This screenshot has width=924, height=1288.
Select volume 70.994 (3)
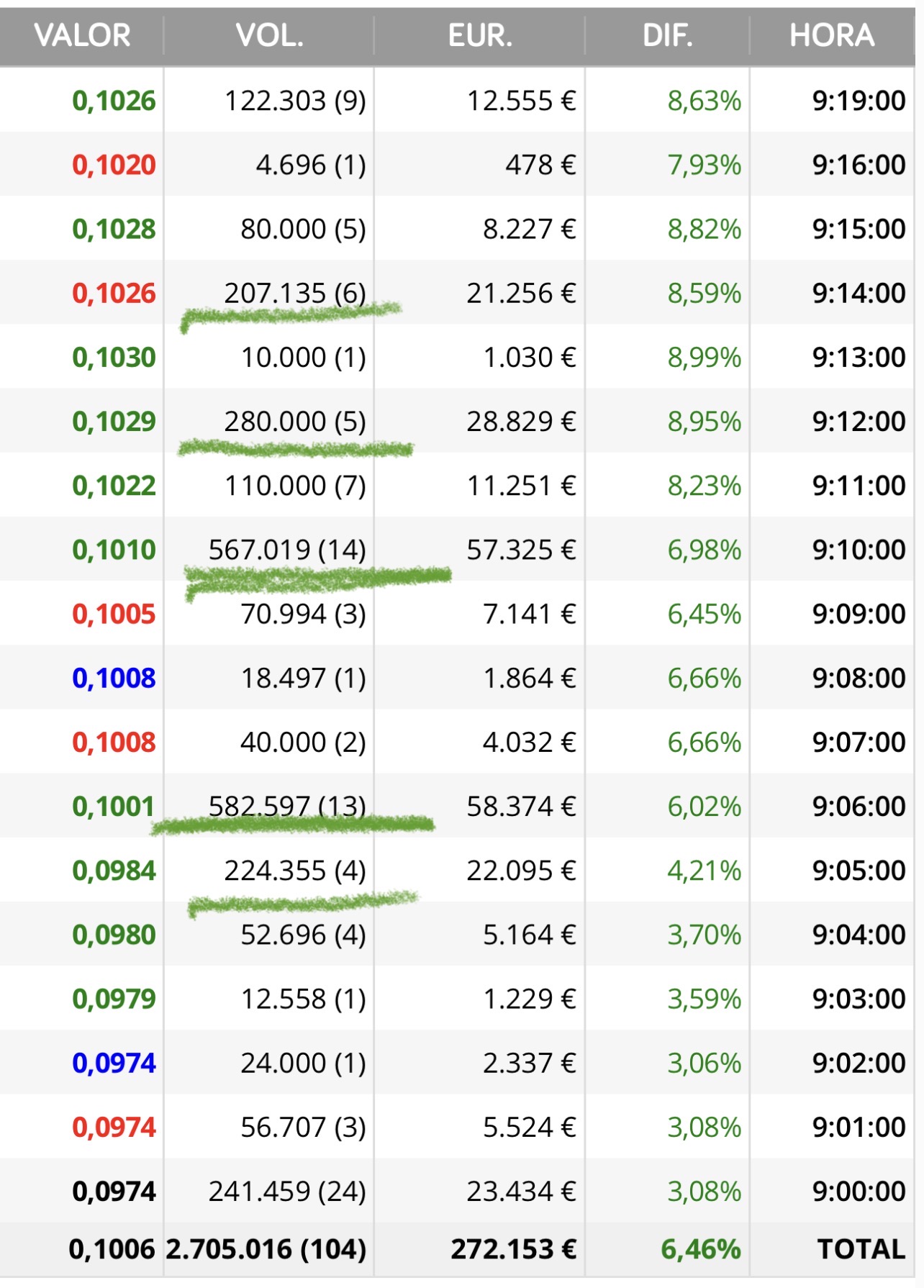point(303,614)
